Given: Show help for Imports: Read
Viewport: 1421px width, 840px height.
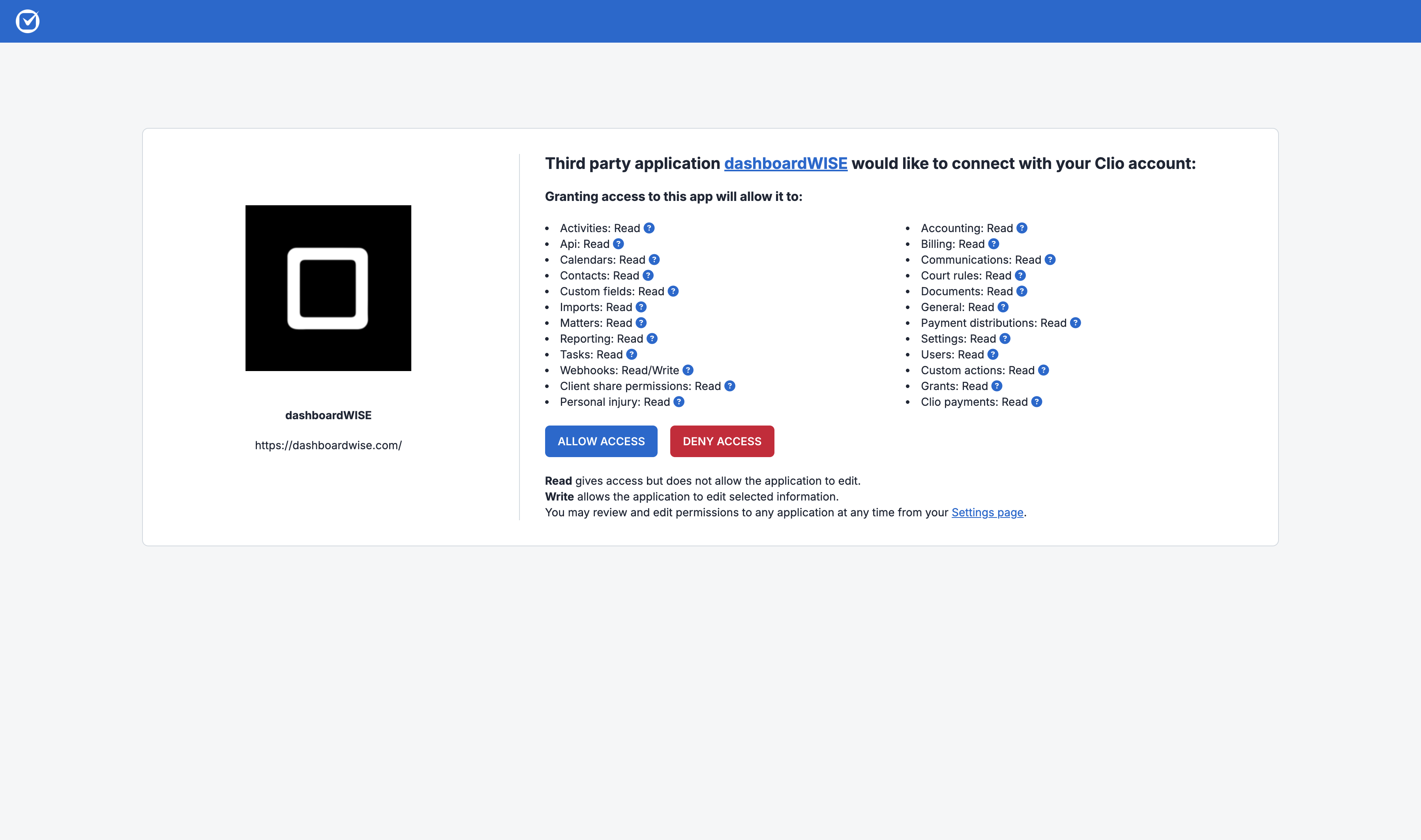Looking at the screenshot, I should click(x=641, y=307).
